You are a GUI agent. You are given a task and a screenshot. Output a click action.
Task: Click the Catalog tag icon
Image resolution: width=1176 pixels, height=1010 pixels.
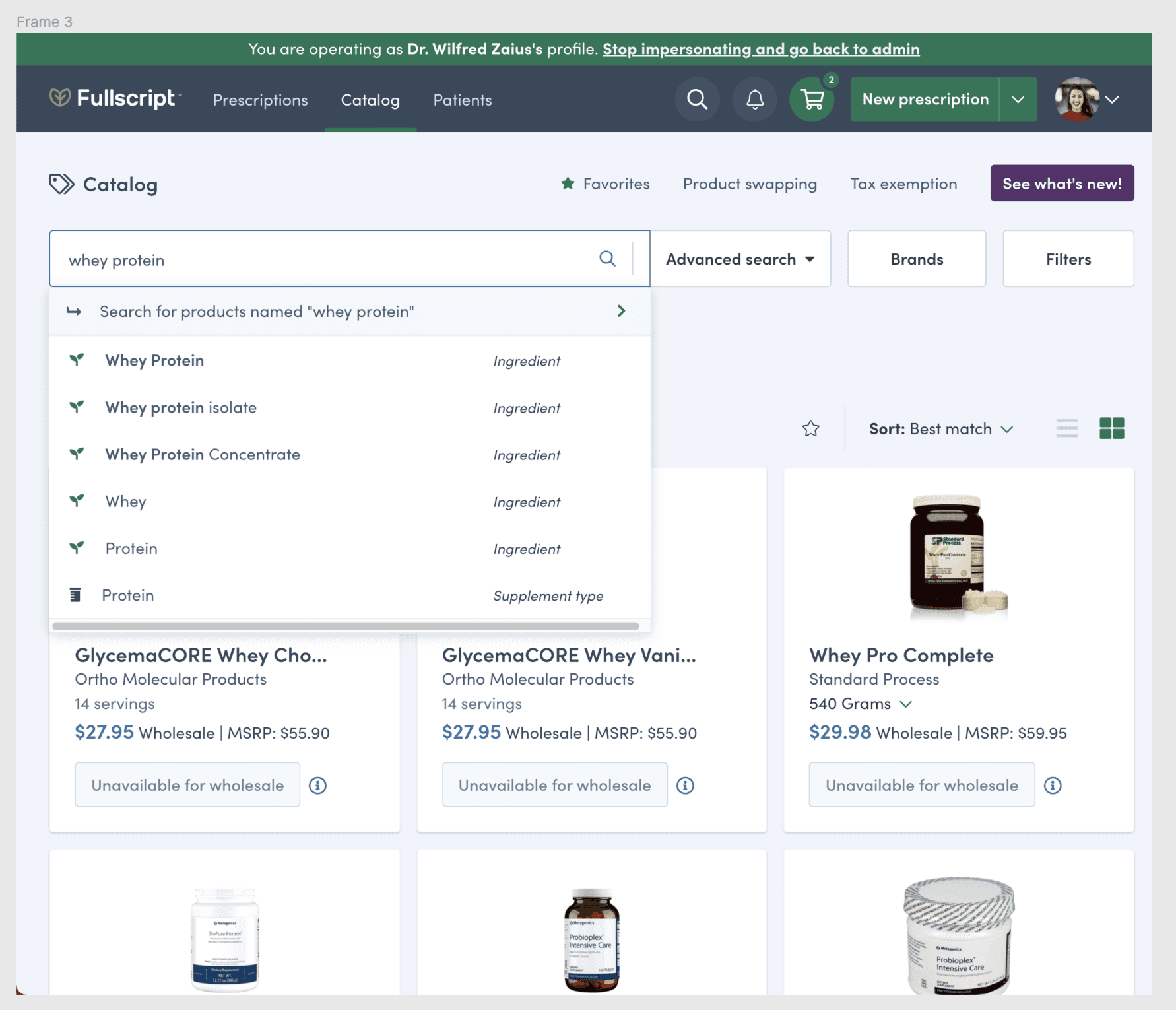(x=61, y=184)
